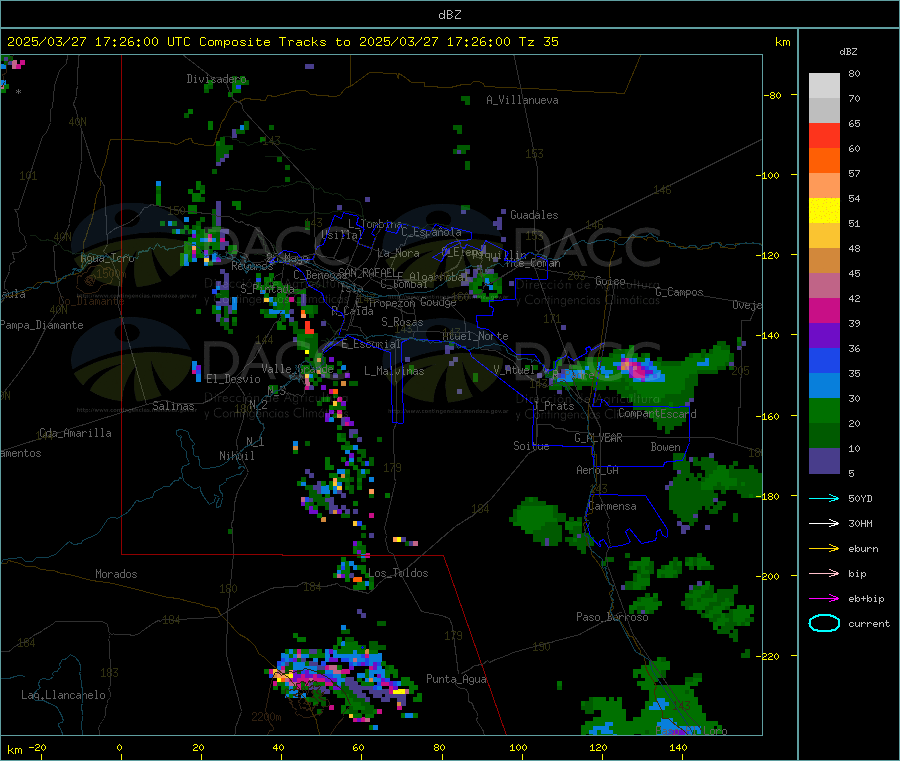This screenshot has width=900, height=761.
Task: Click the Atuel_Norte place label
Action: click(x=475, y=336)
